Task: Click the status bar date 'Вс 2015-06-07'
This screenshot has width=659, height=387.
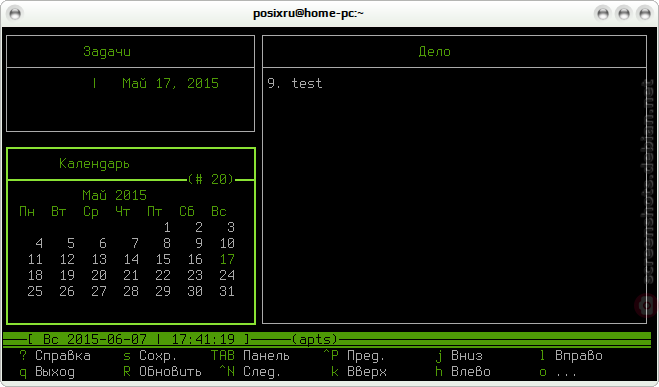Action: click(95, 339)
